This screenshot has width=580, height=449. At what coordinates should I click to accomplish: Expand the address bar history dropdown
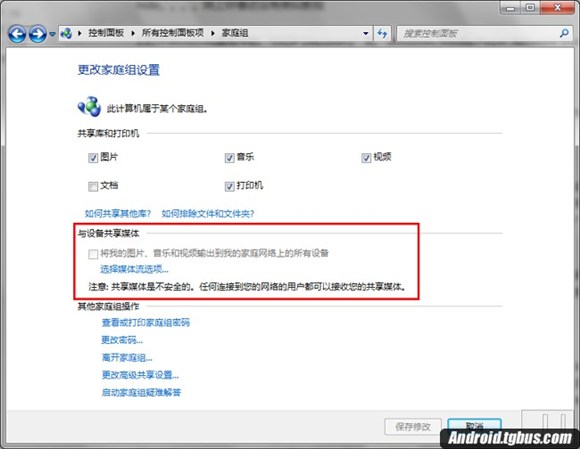tap(365, 34)
